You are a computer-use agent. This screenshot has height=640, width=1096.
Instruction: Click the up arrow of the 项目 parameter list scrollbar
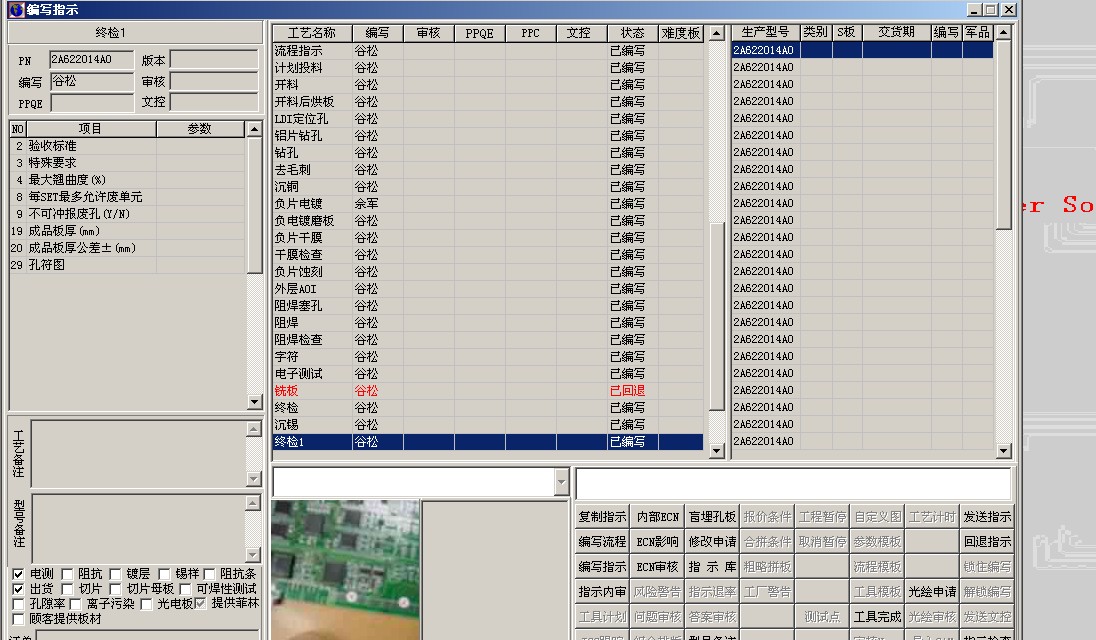254,129
